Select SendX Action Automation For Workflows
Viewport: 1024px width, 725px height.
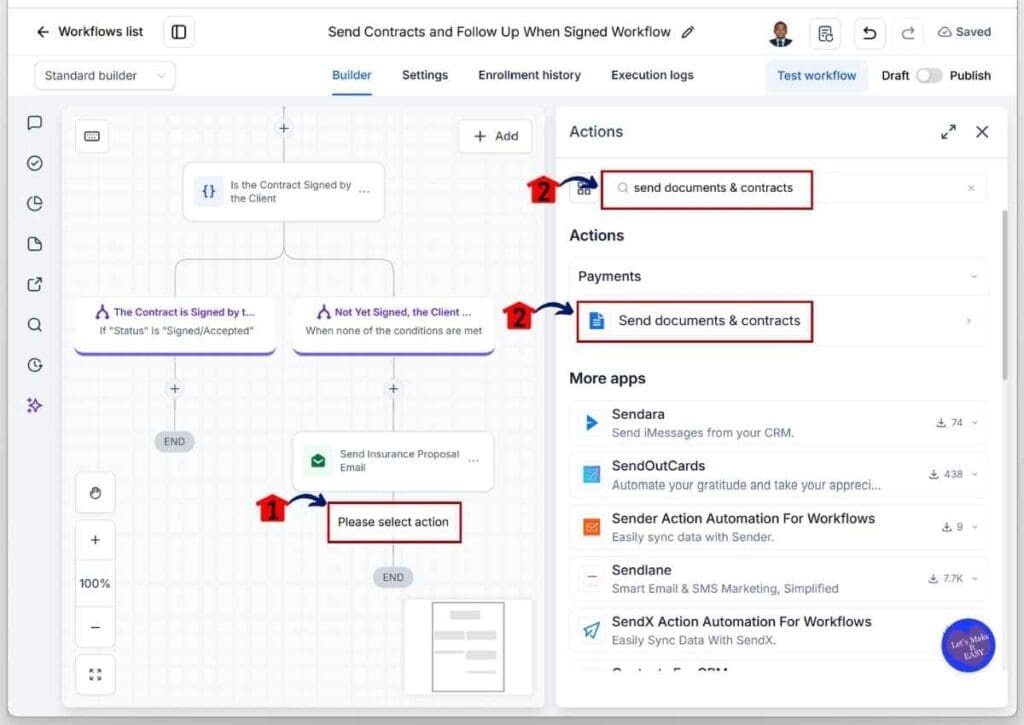(x=778, y=630)
